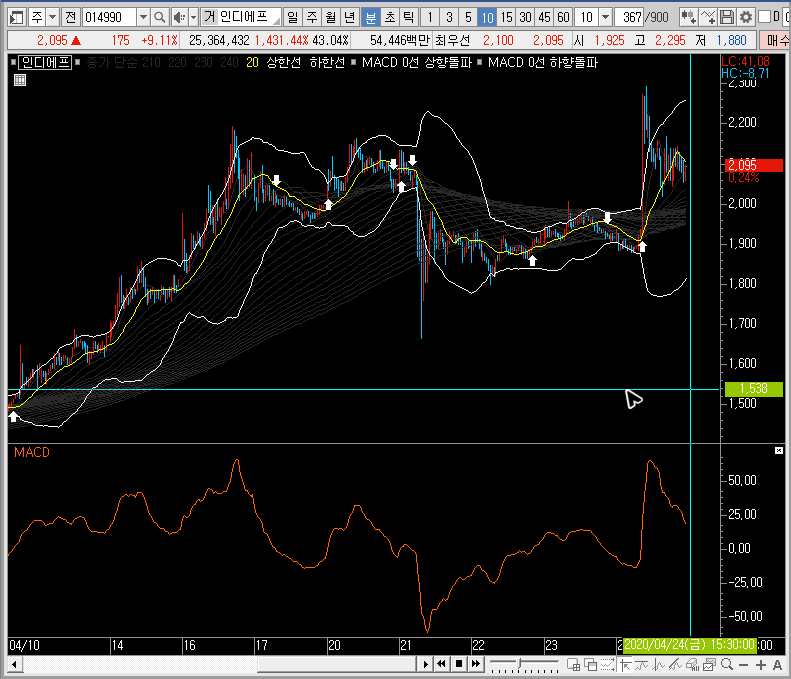Zoom out chart with minus icon
Viewport: 791px width, 679px height.
coord(744,665)
